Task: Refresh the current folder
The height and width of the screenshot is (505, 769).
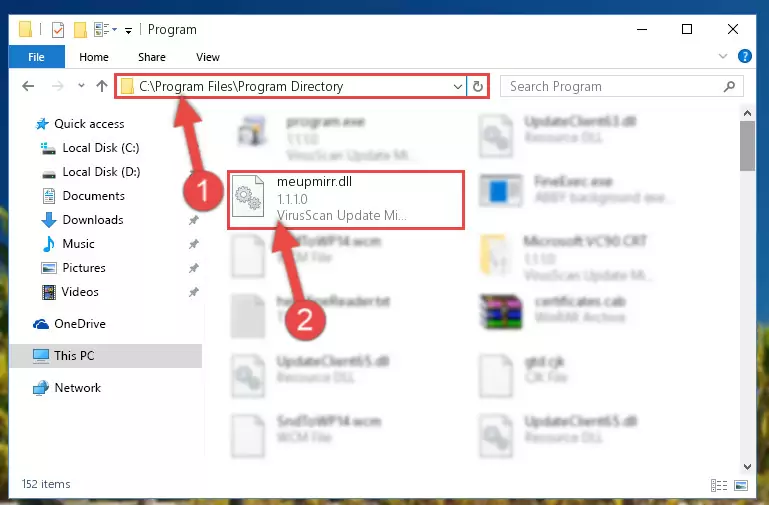Action: tap(478, 87)
